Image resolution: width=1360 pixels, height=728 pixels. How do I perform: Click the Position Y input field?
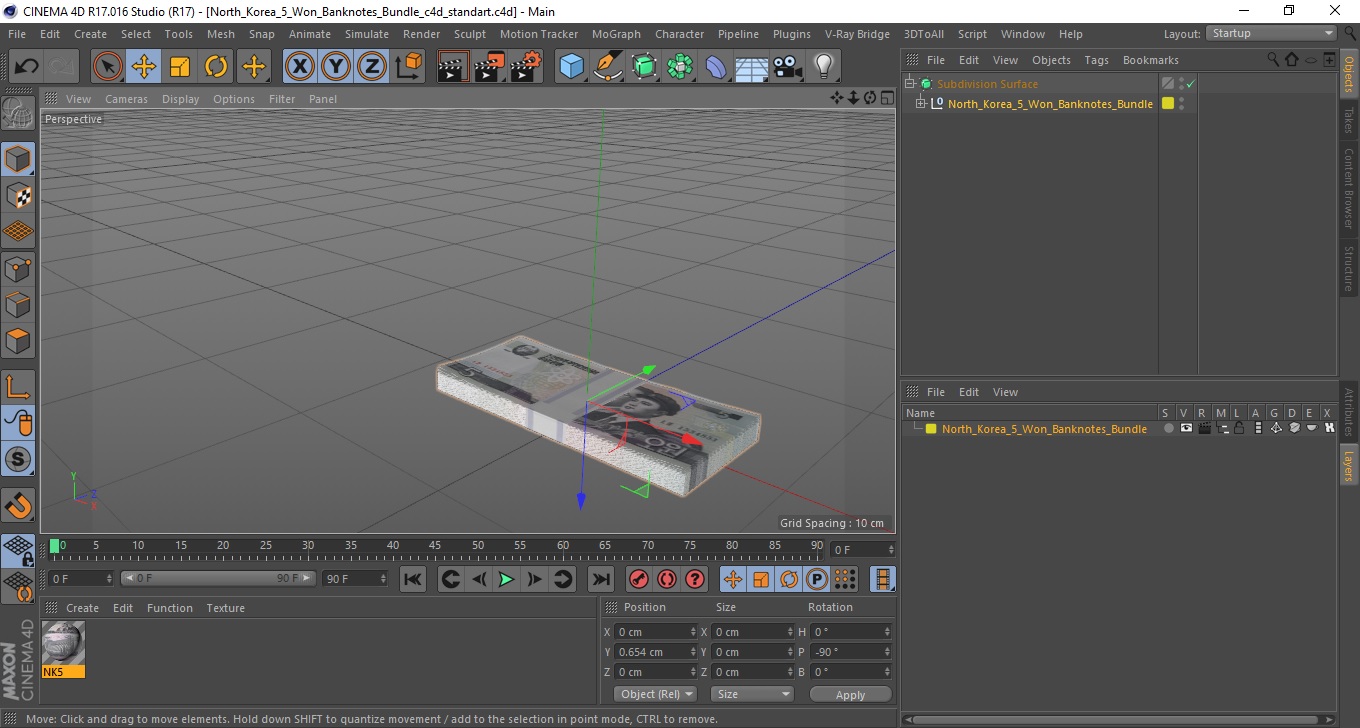click(x=654, y=652)
